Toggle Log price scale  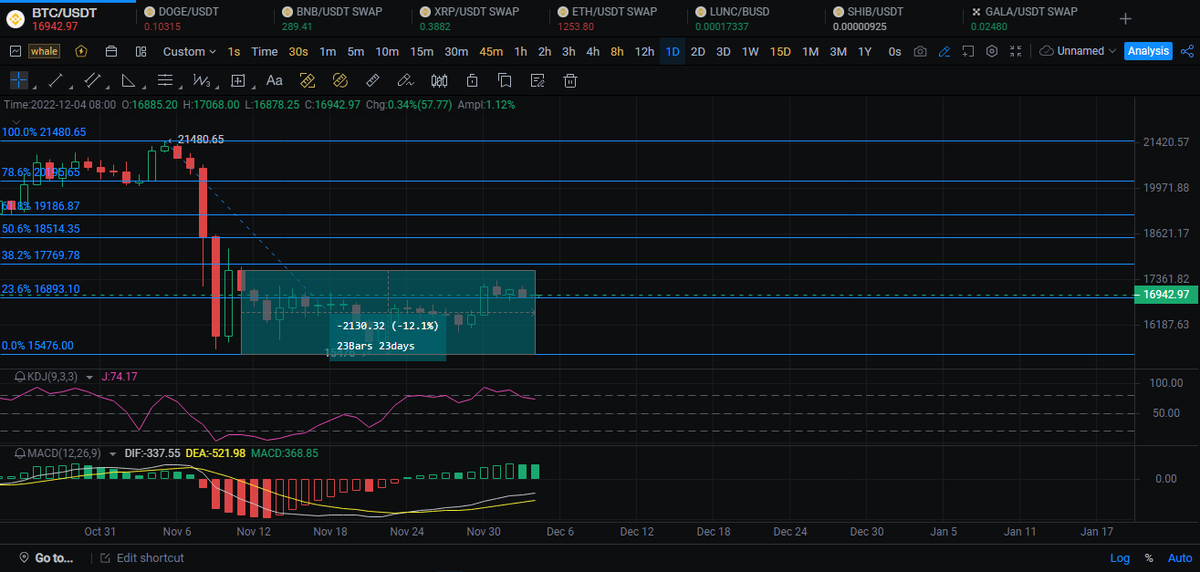(1120, 558)
